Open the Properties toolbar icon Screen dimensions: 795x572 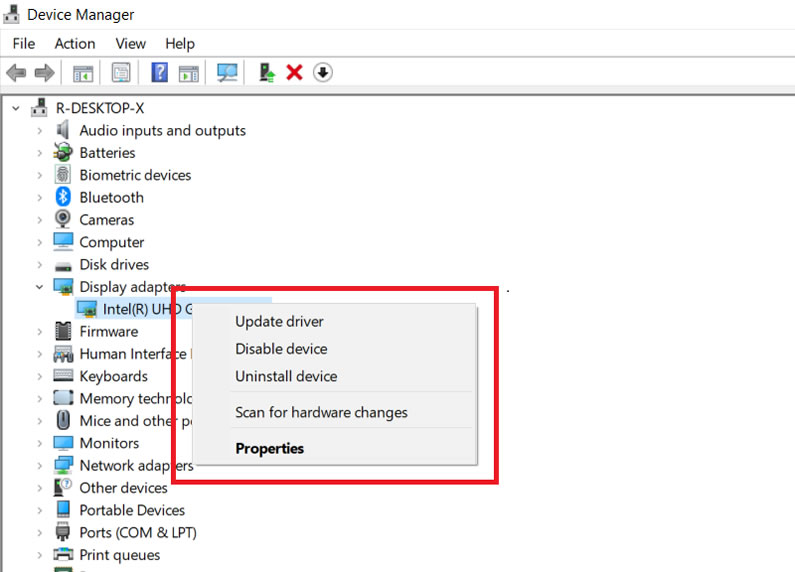click(121, 73)
